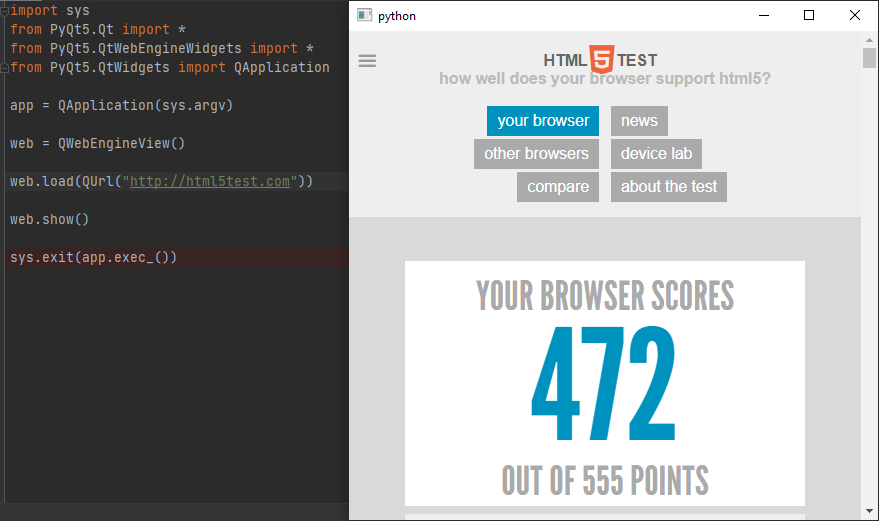This screenshot has height=521, width=879.
Task: Click the 'web.show()' code line
Action: click(x=49, y=219)
